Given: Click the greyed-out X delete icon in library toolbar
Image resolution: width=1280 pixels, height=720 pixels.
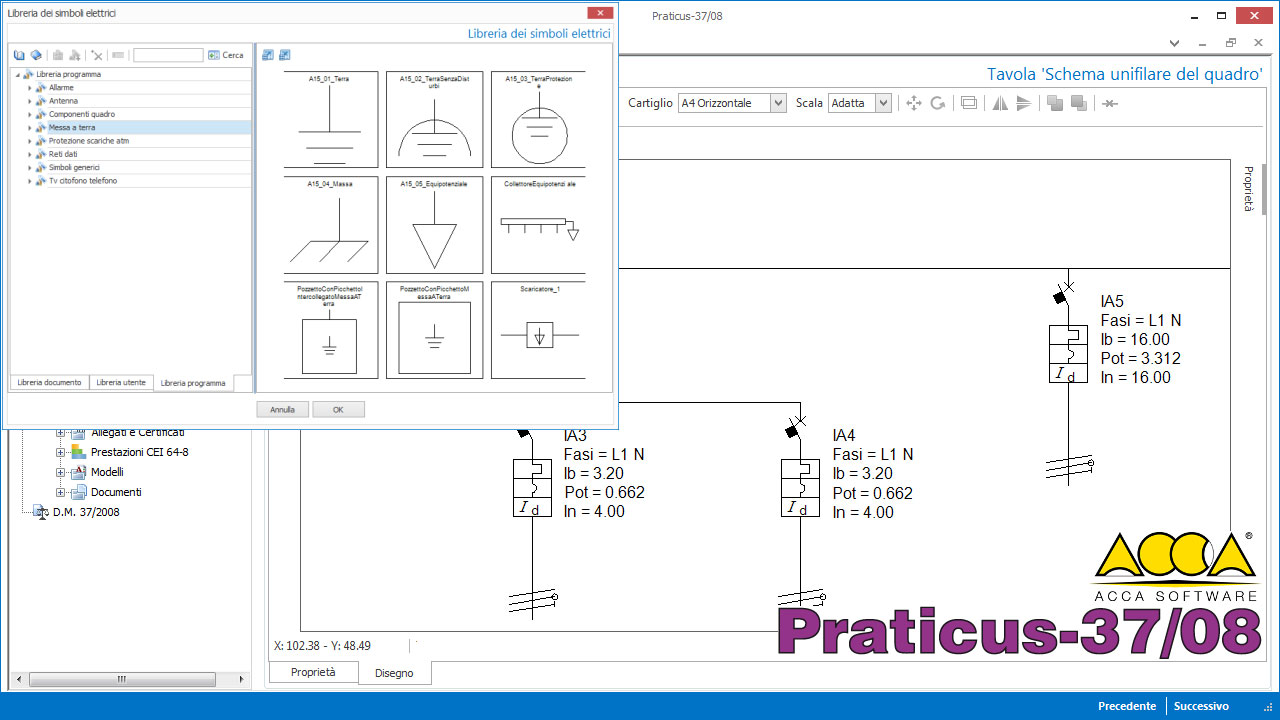Looking at the screenshot, I should click(x=97, y=55).
